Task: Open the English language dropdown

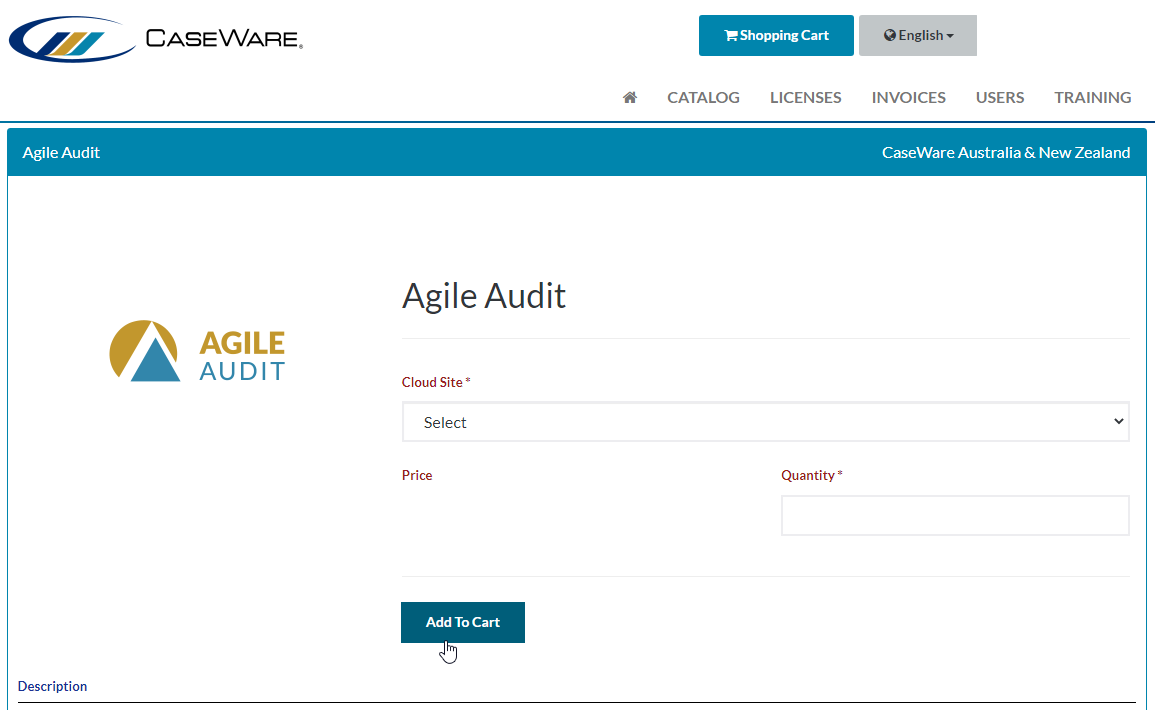Action: (x=918, y=35)
